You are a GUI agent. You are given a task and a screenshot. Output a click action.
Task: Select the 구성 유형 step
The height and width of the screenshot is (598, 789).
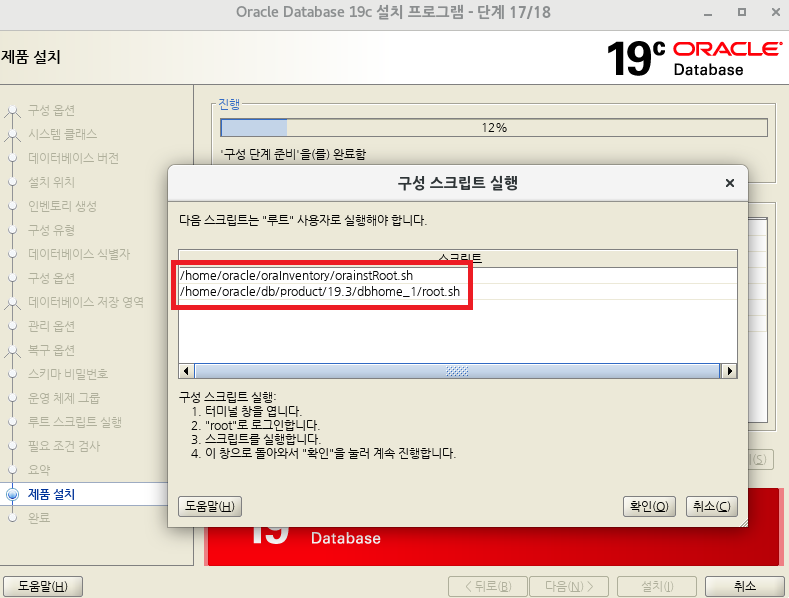(x=51, y=230)
